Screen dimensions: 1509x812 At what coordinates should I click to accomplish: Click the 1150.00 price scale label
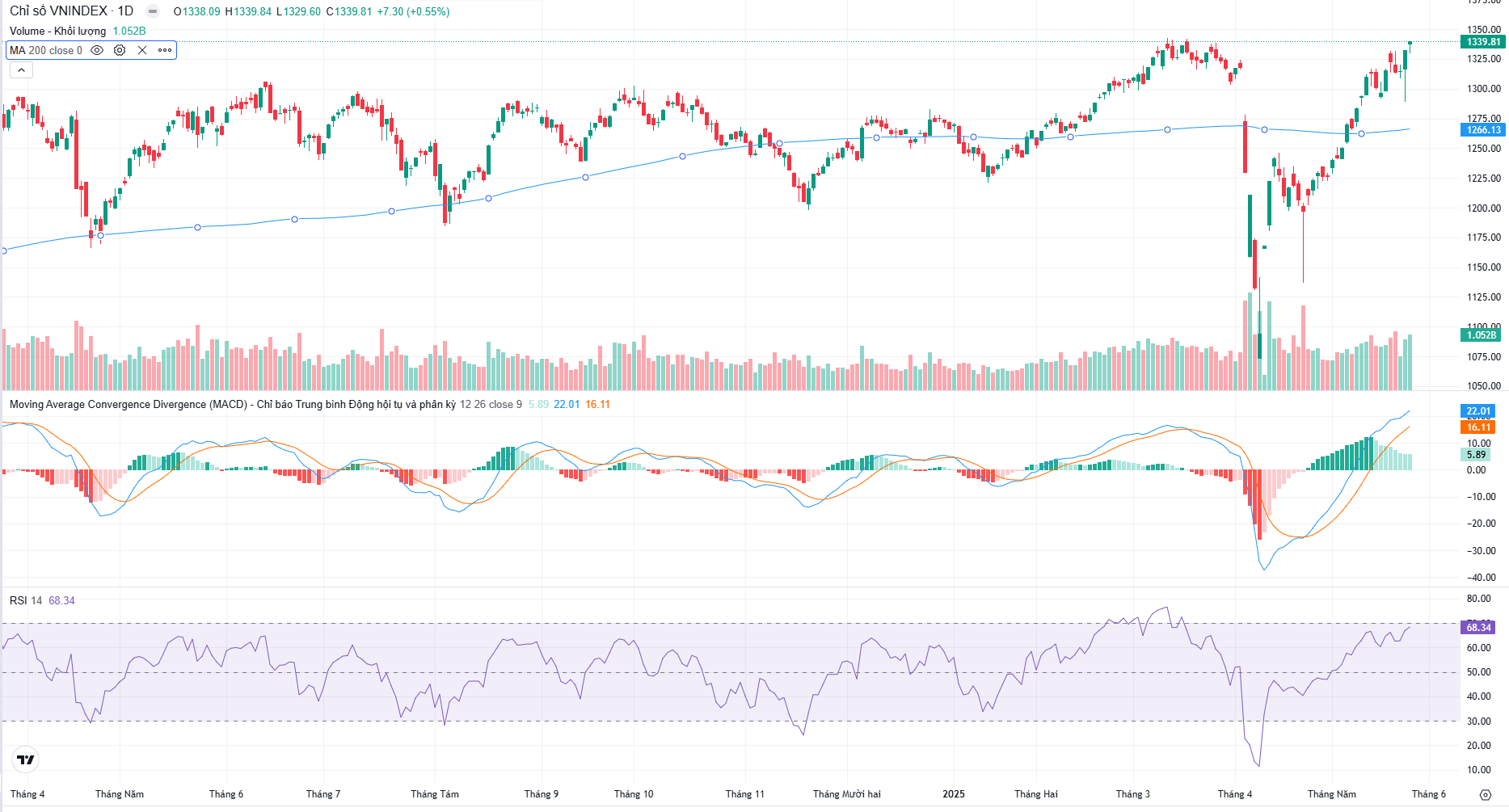(x=1484, y=267)
